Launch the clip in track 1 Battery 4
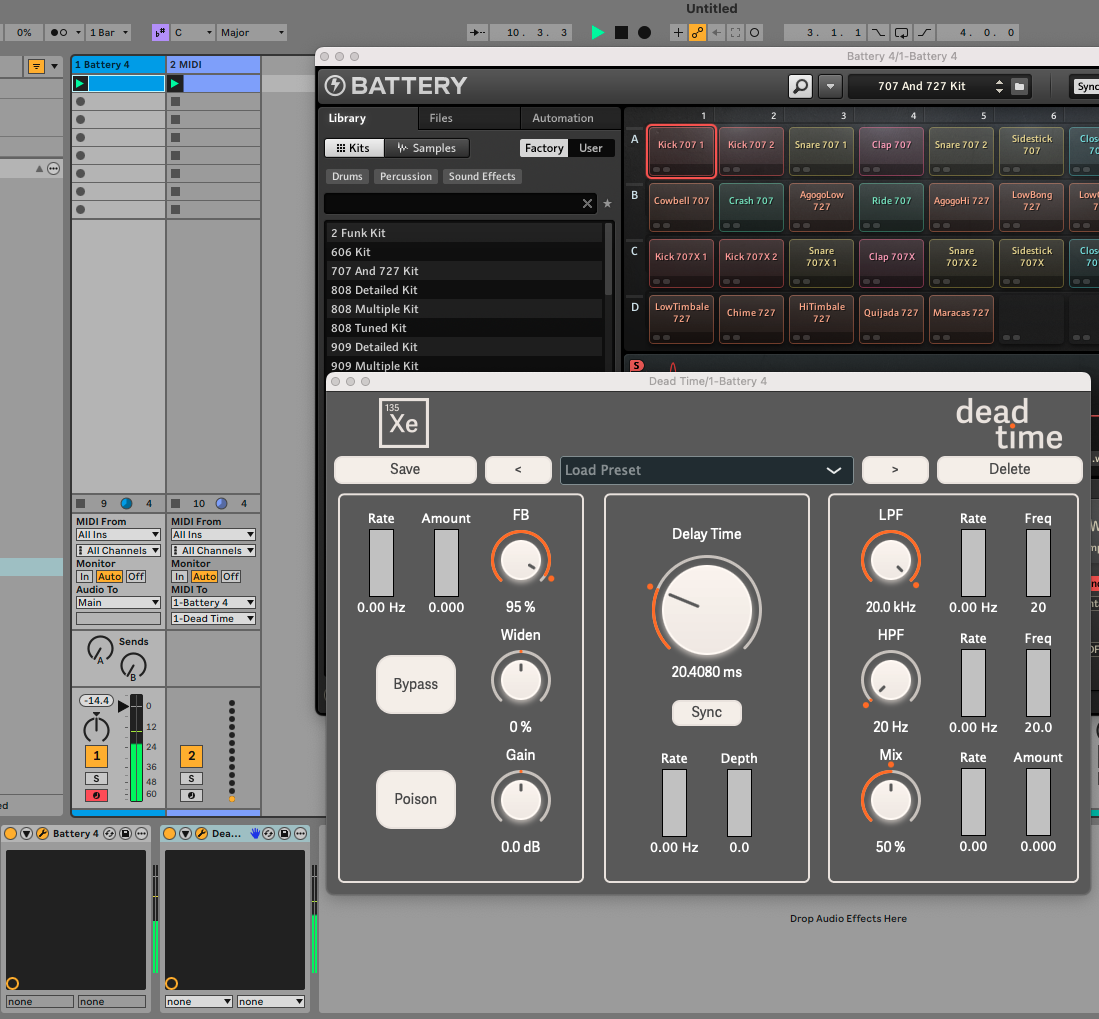This screenshot has width=1099, height=1019. (80, 83)
